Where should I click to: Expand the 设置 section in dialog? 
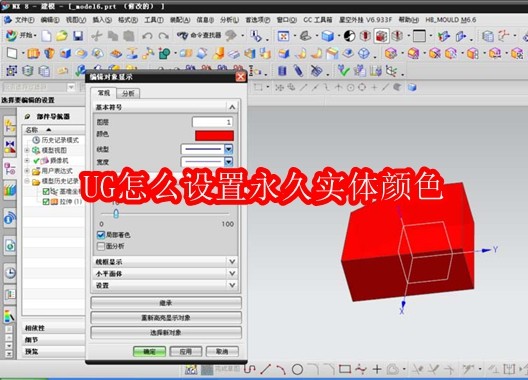pyautogui.click(x=166, y=285)
